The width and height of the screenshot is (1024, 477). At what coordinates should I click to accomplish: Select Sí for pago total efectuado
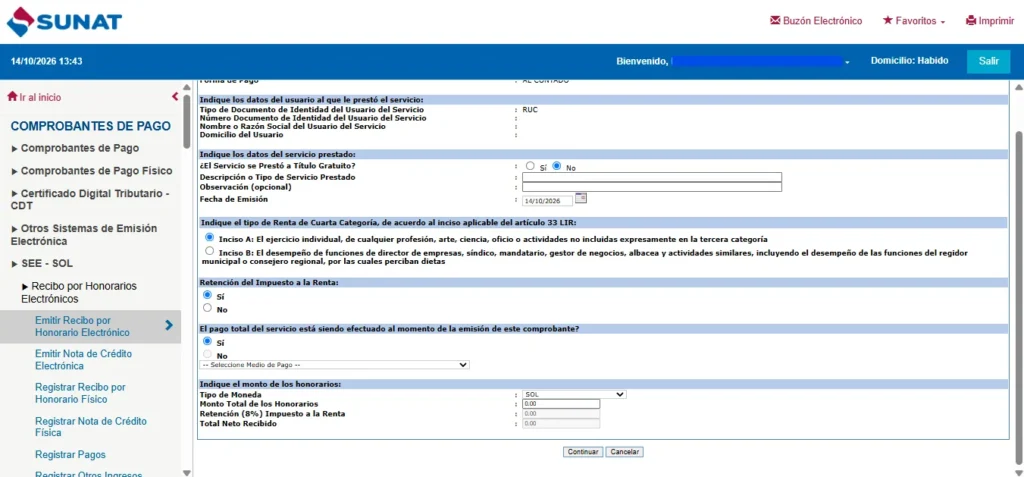(x=208, y=341)
